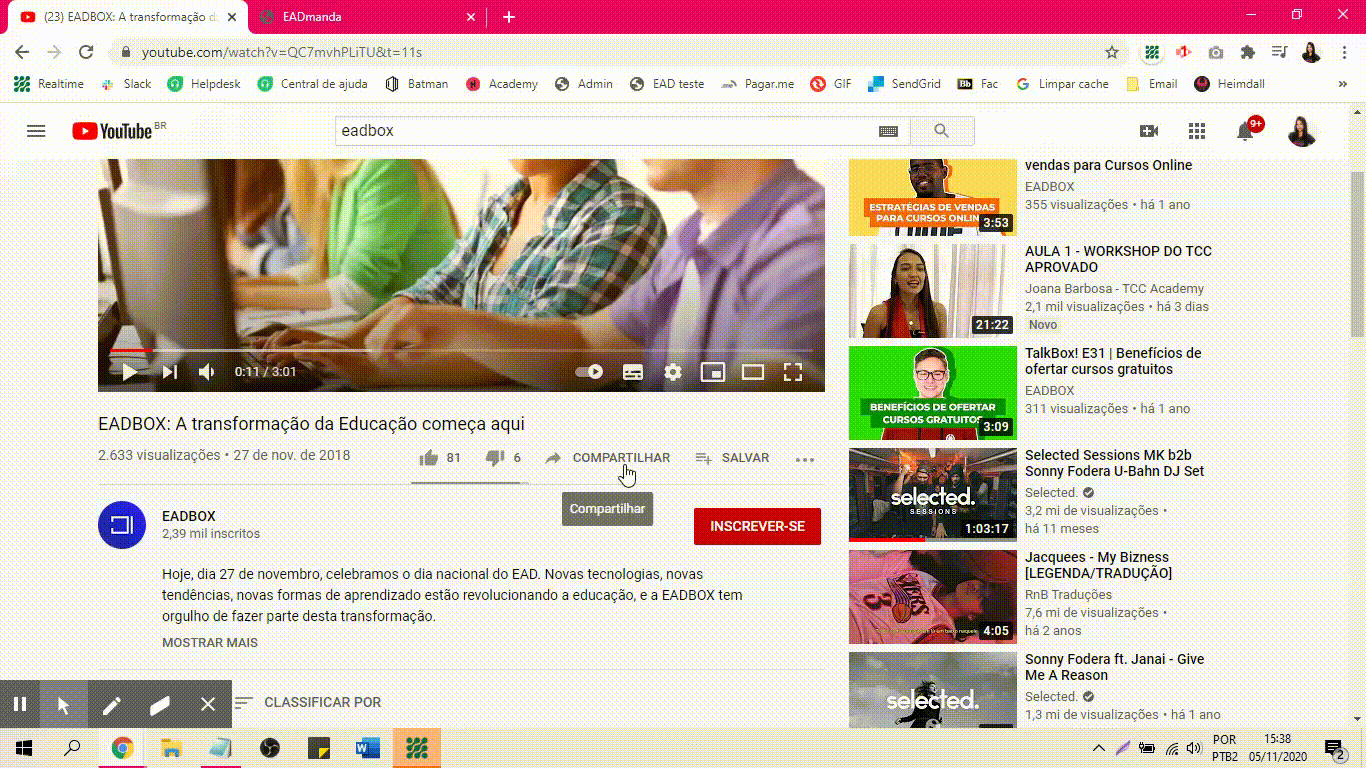This screenshot has height=768, width=1366.
Task: Open Pagar.me bookmark
Action: tap(757, 84)
